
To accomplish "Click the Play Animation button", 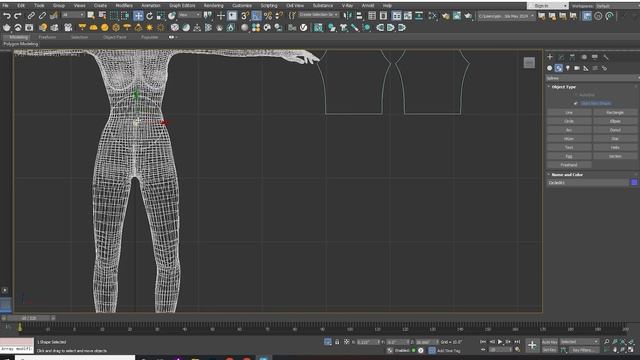I will coord(500,342).
